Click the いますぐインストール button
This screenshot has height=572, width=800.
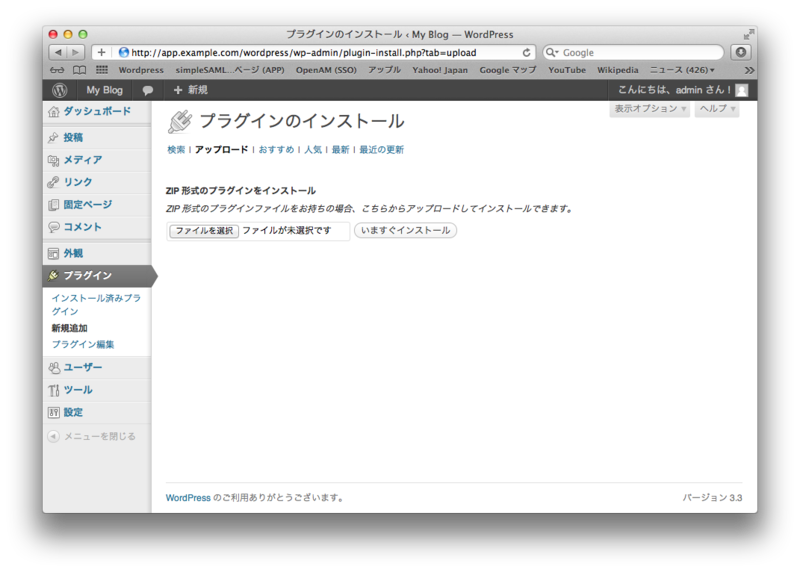click(x=405, y=230)
